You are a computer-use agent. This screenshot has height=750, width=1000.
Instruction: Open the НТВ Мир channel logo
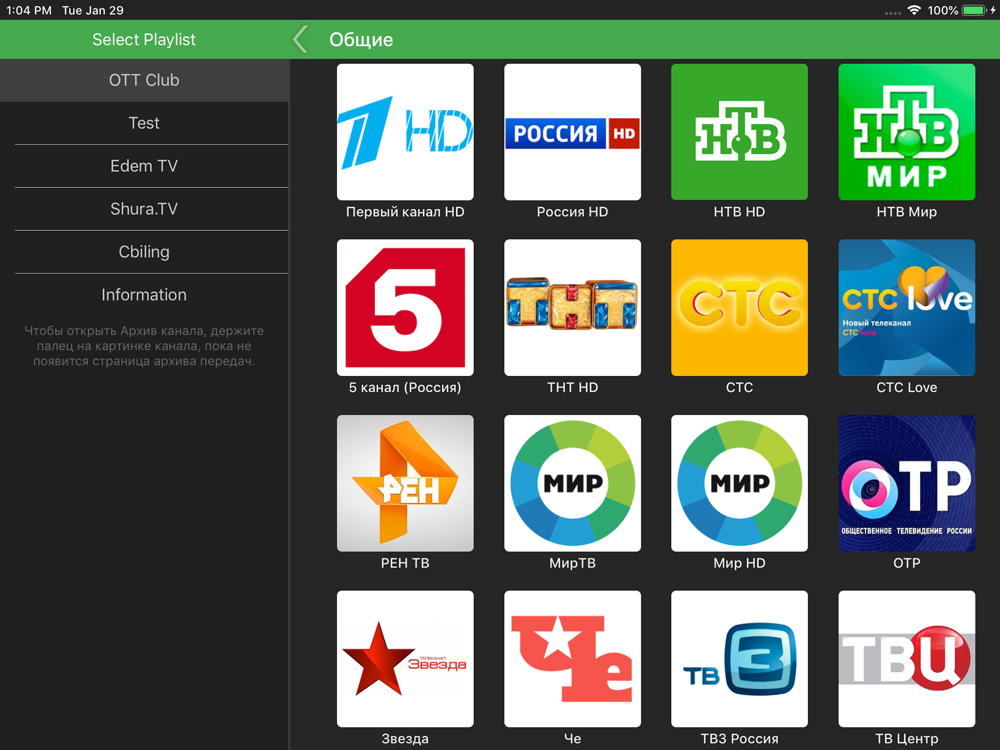click(906, 132)
